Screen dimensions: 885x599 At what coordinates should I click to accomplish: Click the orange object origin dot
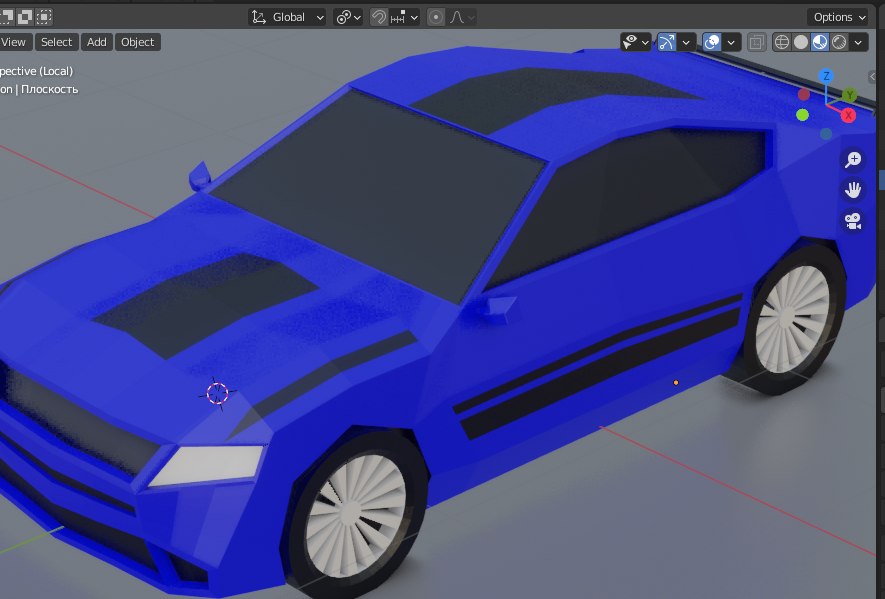click(x=676, y=383)
